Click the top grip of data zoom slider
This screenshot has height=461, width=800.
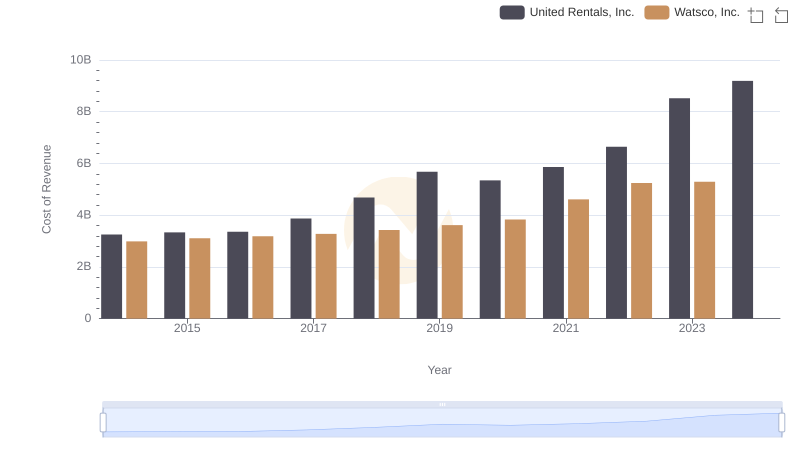442,404
